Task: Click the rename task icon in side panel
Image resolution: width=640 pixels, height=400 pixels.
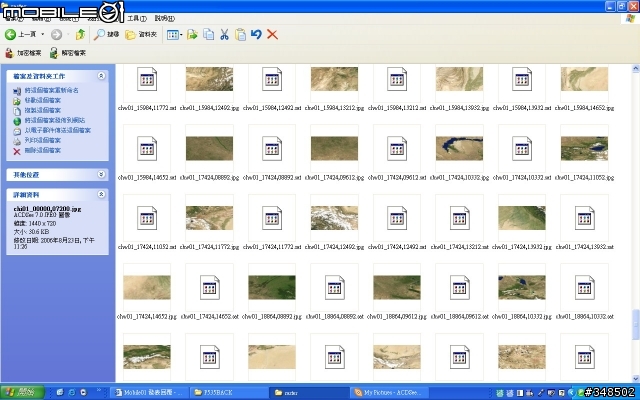Action: [x=17, y=91]
